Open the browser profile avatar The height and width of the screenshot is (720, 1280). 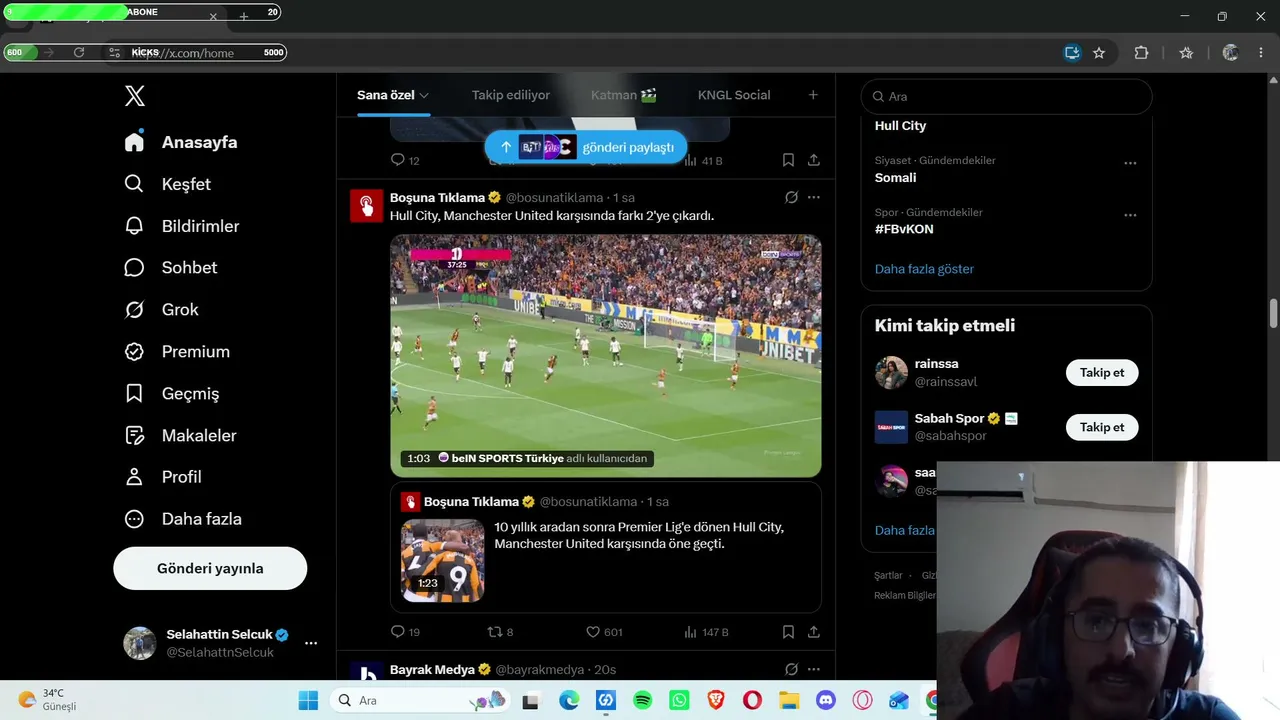(x=1230, y=53)
